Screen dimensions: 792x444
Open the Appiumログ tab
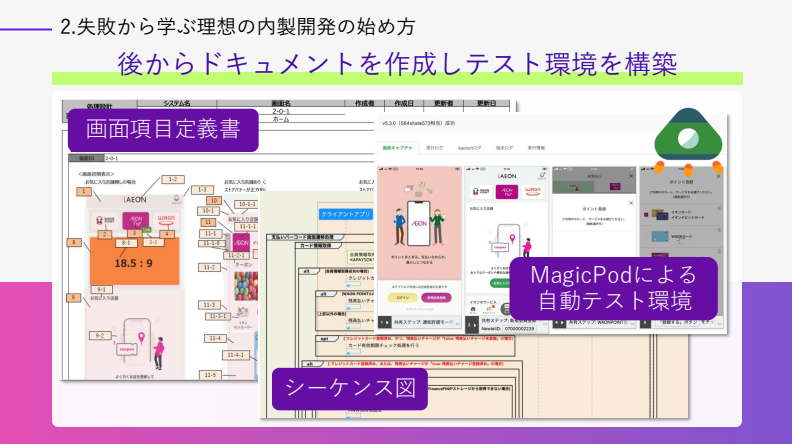[469, 148]
